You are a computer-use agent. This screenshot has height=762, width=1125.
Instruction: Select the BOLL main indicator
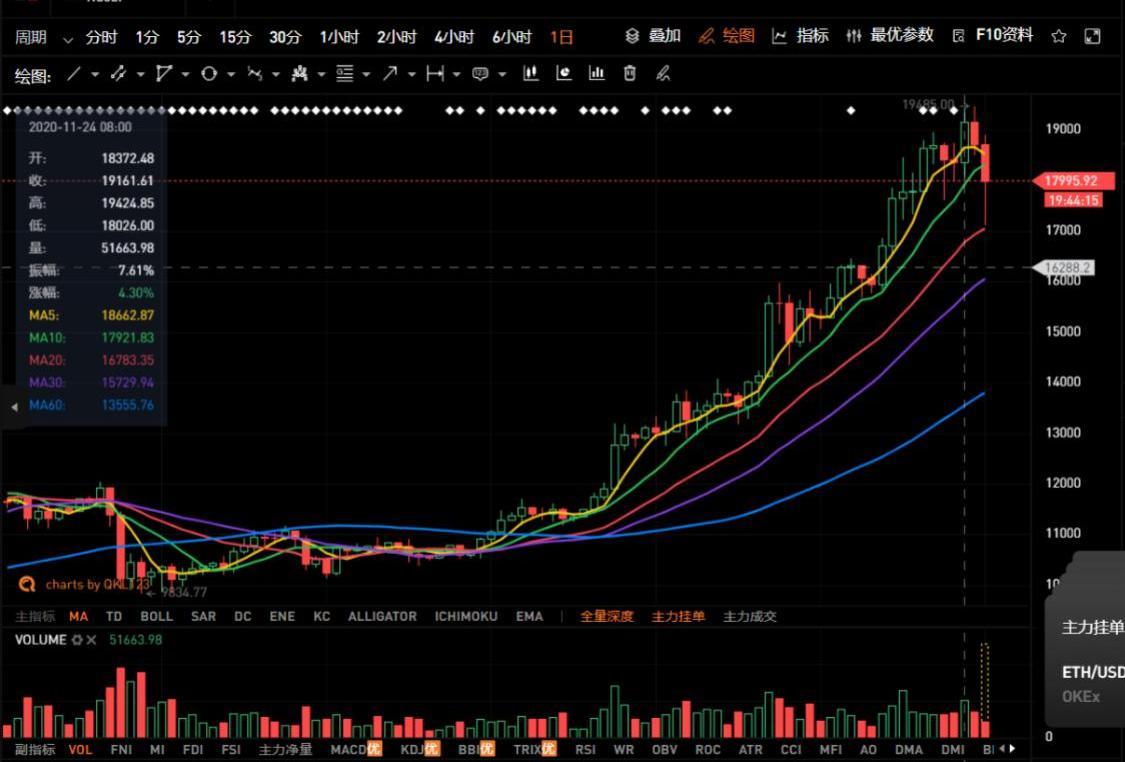coord(156,617)
